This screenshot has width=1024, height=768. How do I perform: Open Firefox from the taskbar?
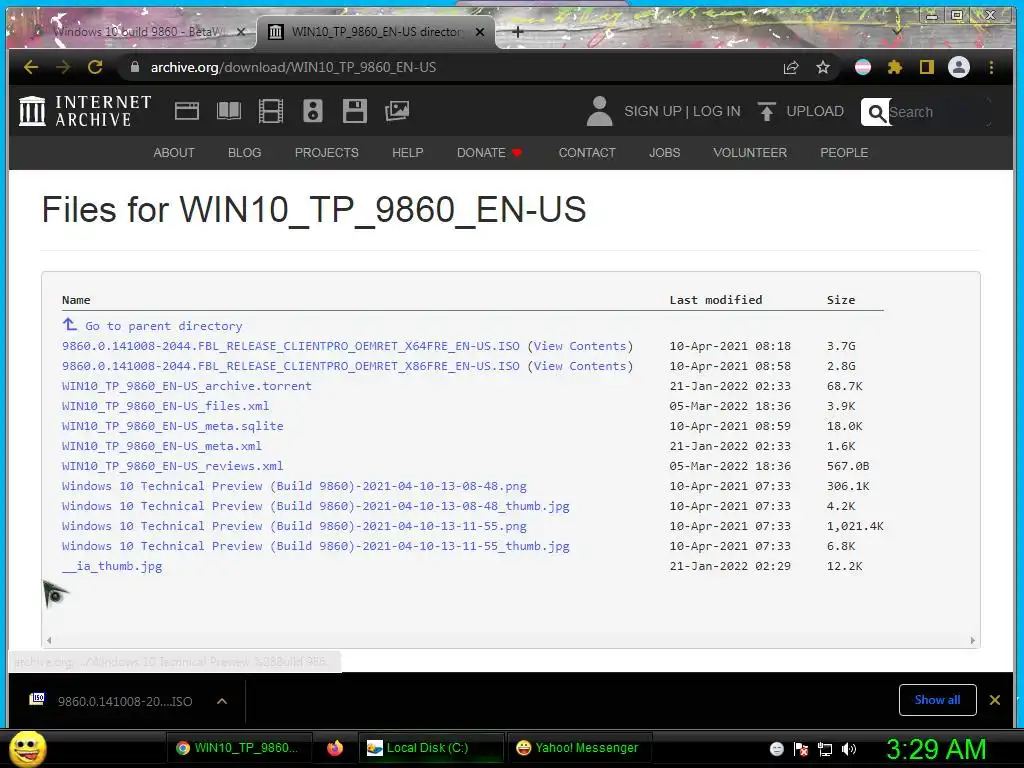(x=335, y=748)
